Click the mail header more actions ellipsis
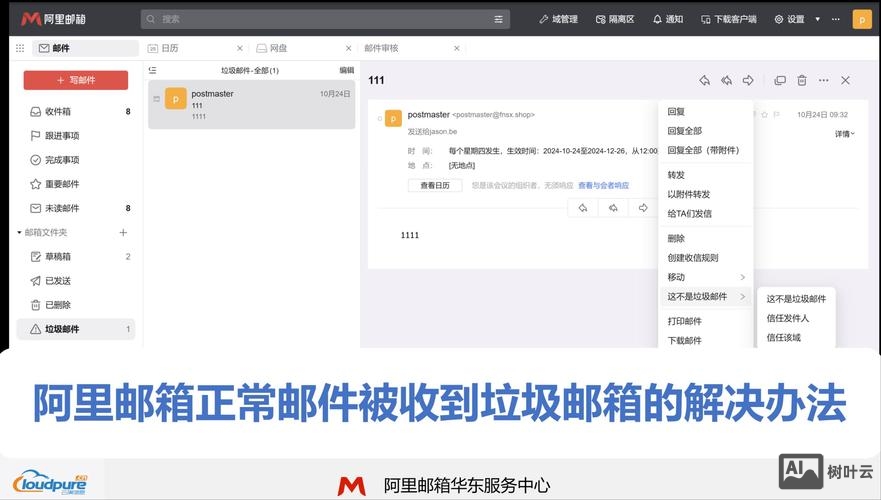Screen dimensions: 881x500 point(824,80)
